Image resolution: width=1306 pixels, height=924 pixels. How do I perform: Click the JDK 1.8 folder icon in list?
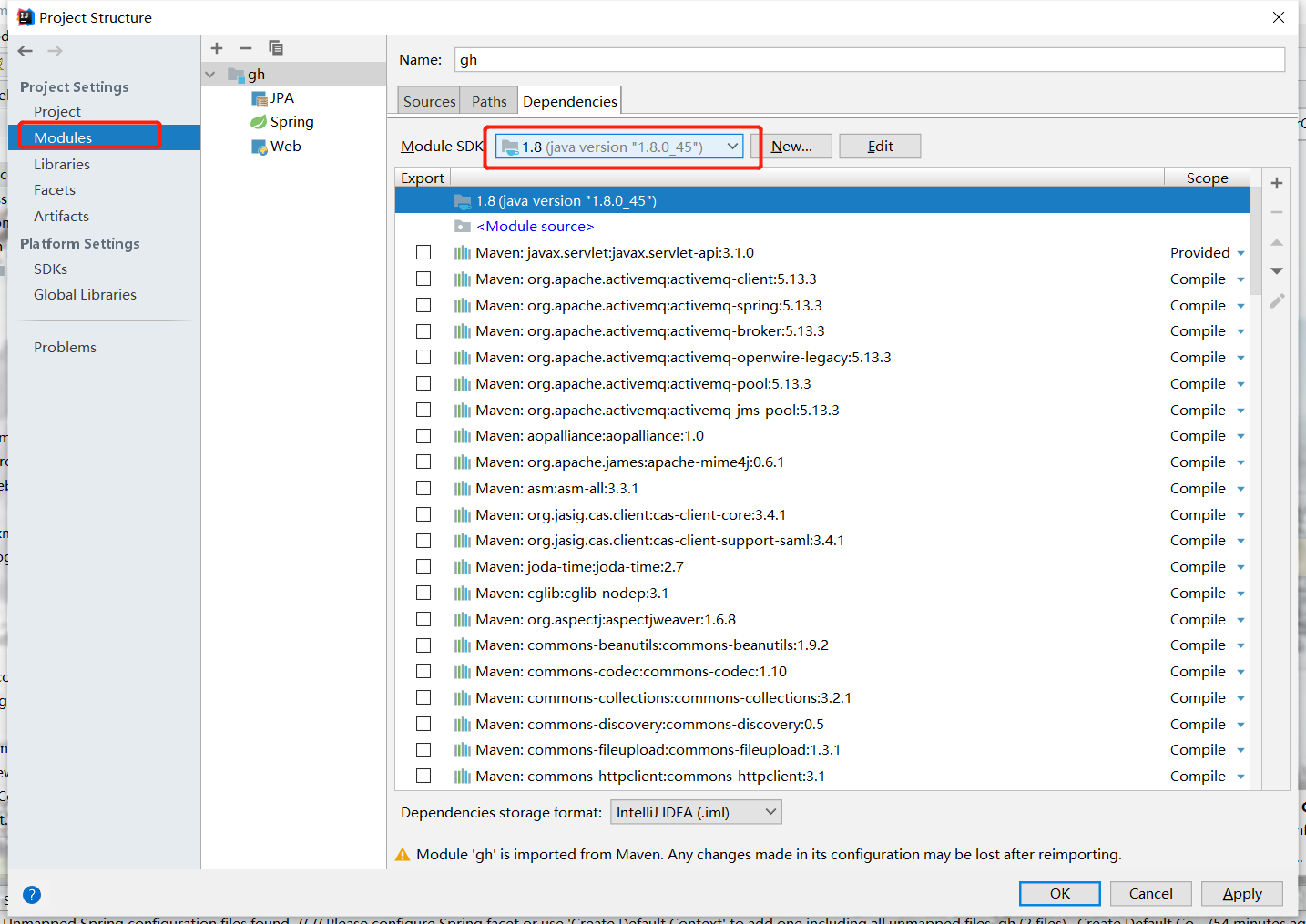[463, 201]
